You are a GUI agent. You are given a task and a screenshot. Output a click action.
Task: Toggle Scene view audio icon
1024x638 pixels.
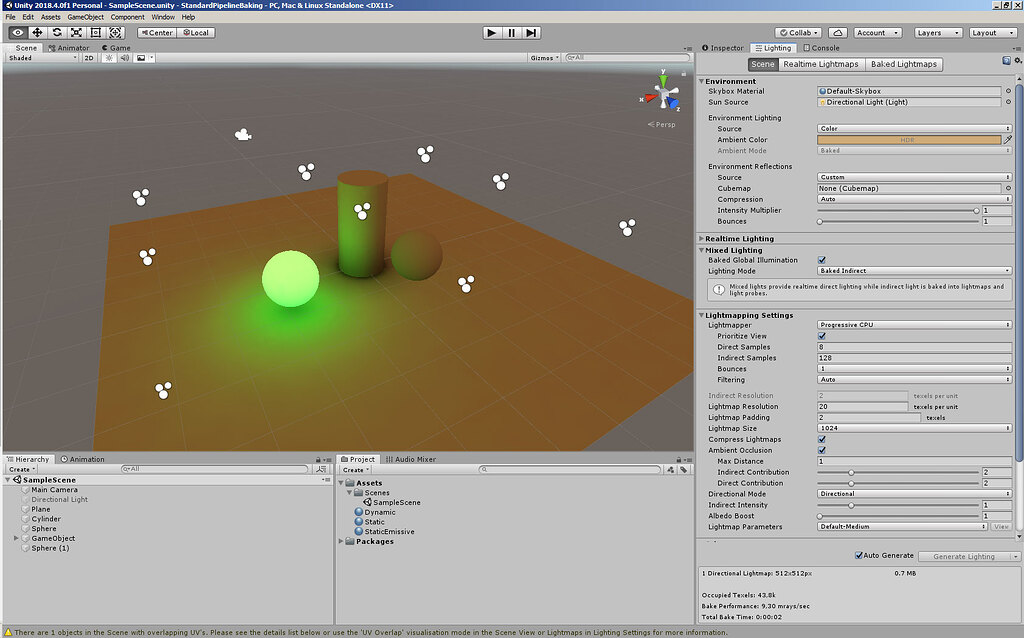coord(125,57)
